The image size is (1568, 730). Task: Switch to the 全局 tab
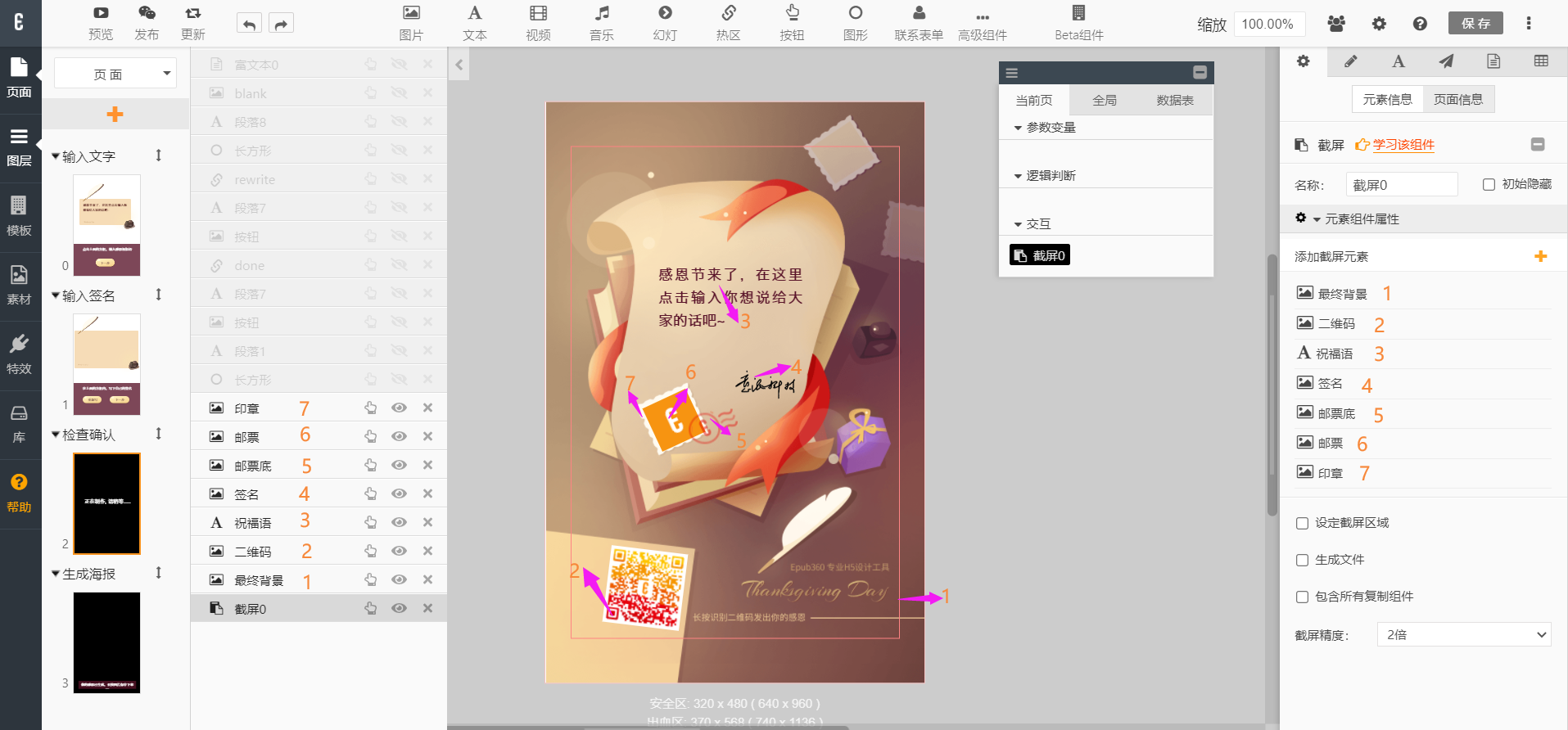pyautogui.click(x=1104, y=100)
